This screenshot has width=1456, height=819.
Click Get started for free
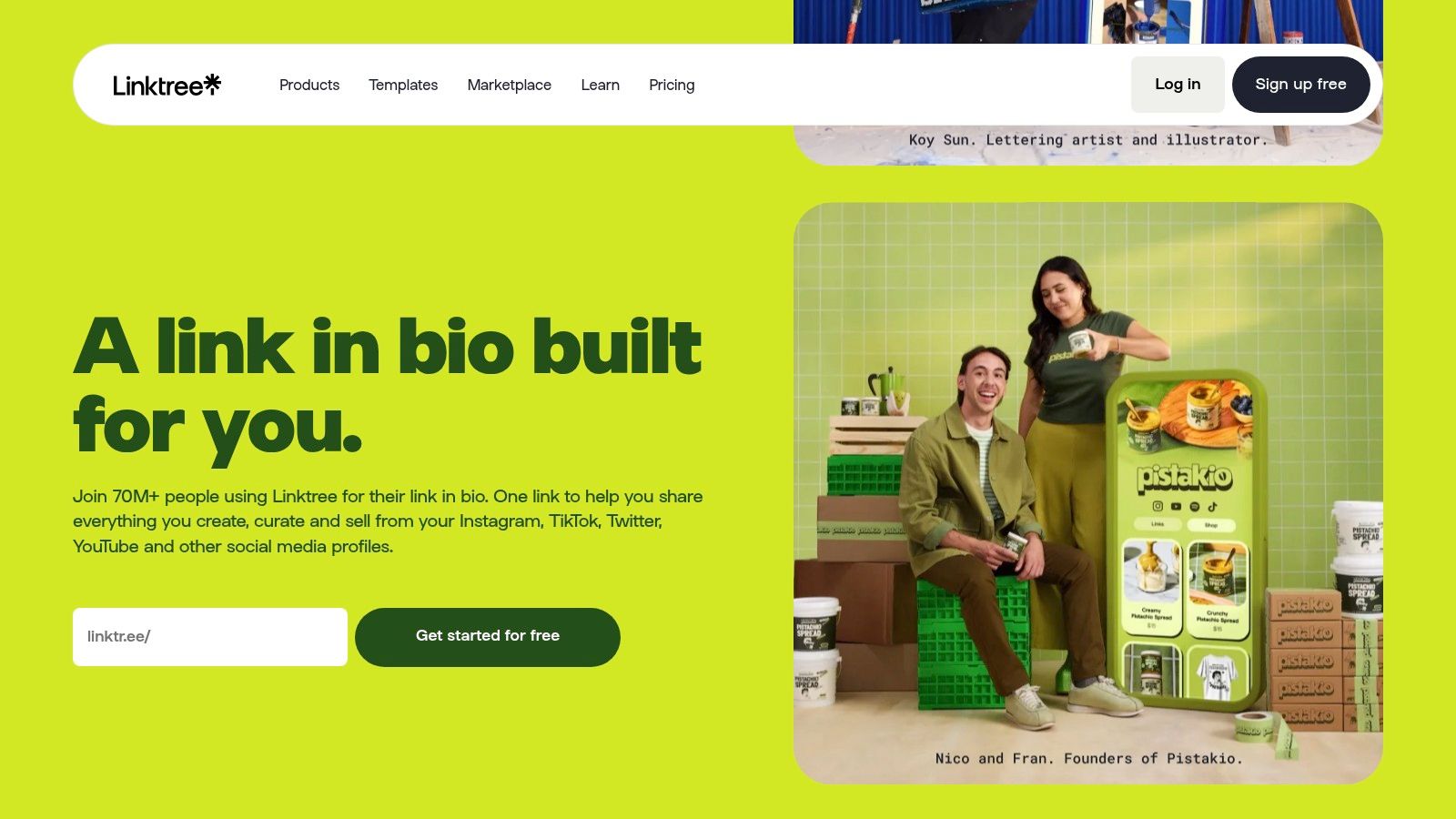(x=488, y=637)
